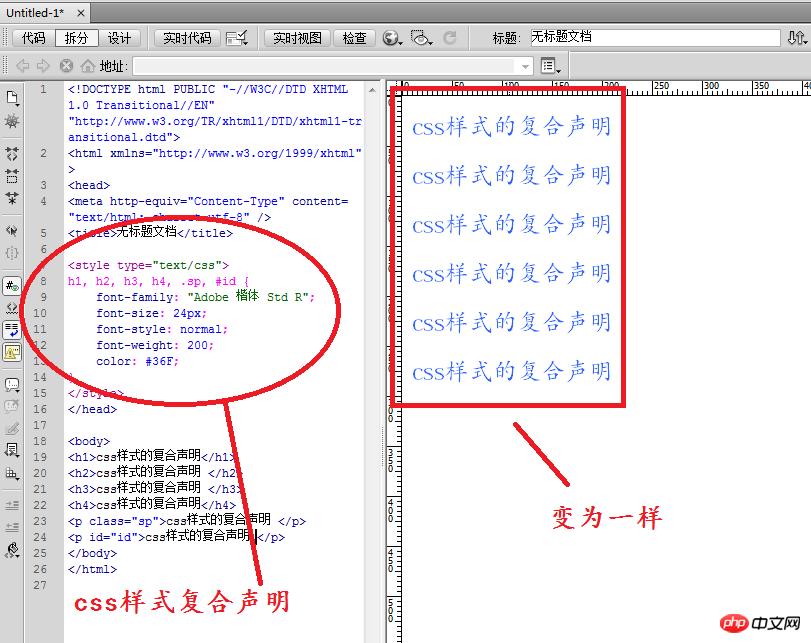Click last paragraph in design view
The image size is (811, 643).
point(511,371)
